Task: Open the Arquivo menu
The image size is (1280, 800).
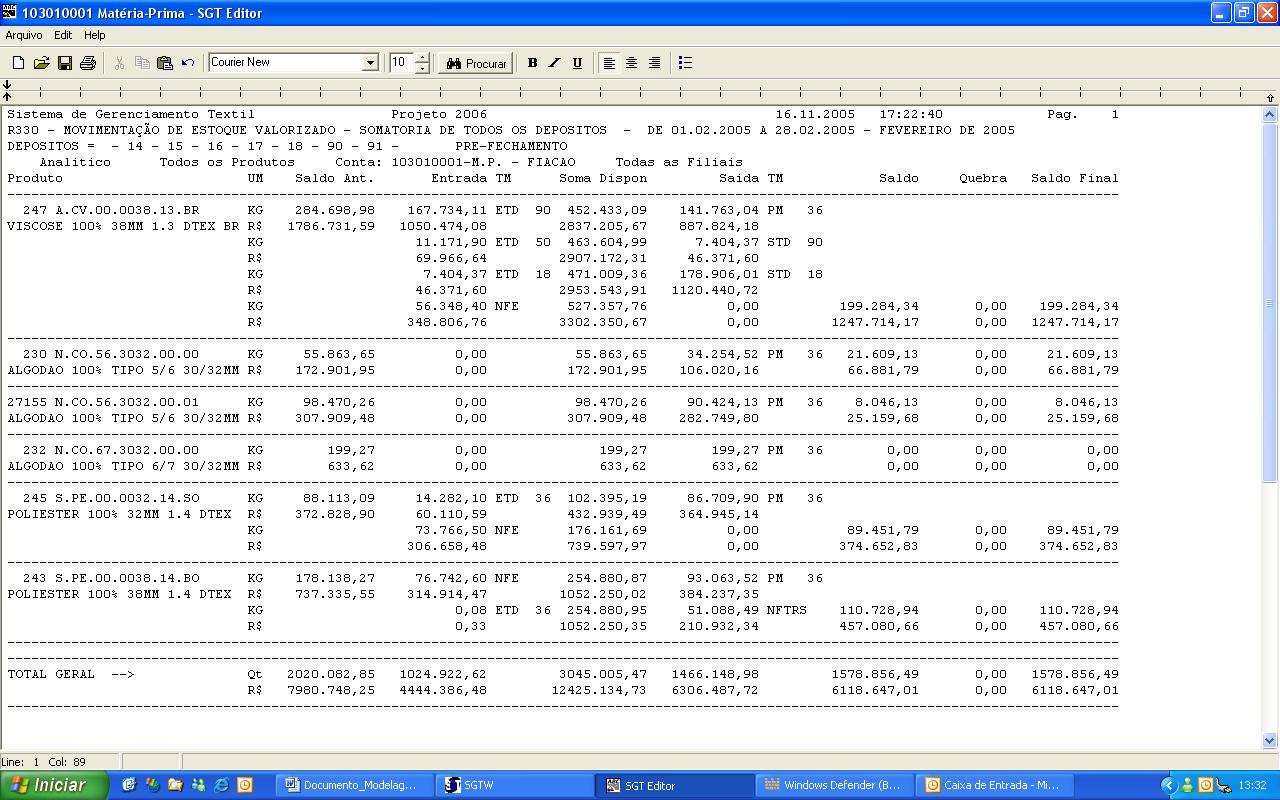Action: coord(24,35)
